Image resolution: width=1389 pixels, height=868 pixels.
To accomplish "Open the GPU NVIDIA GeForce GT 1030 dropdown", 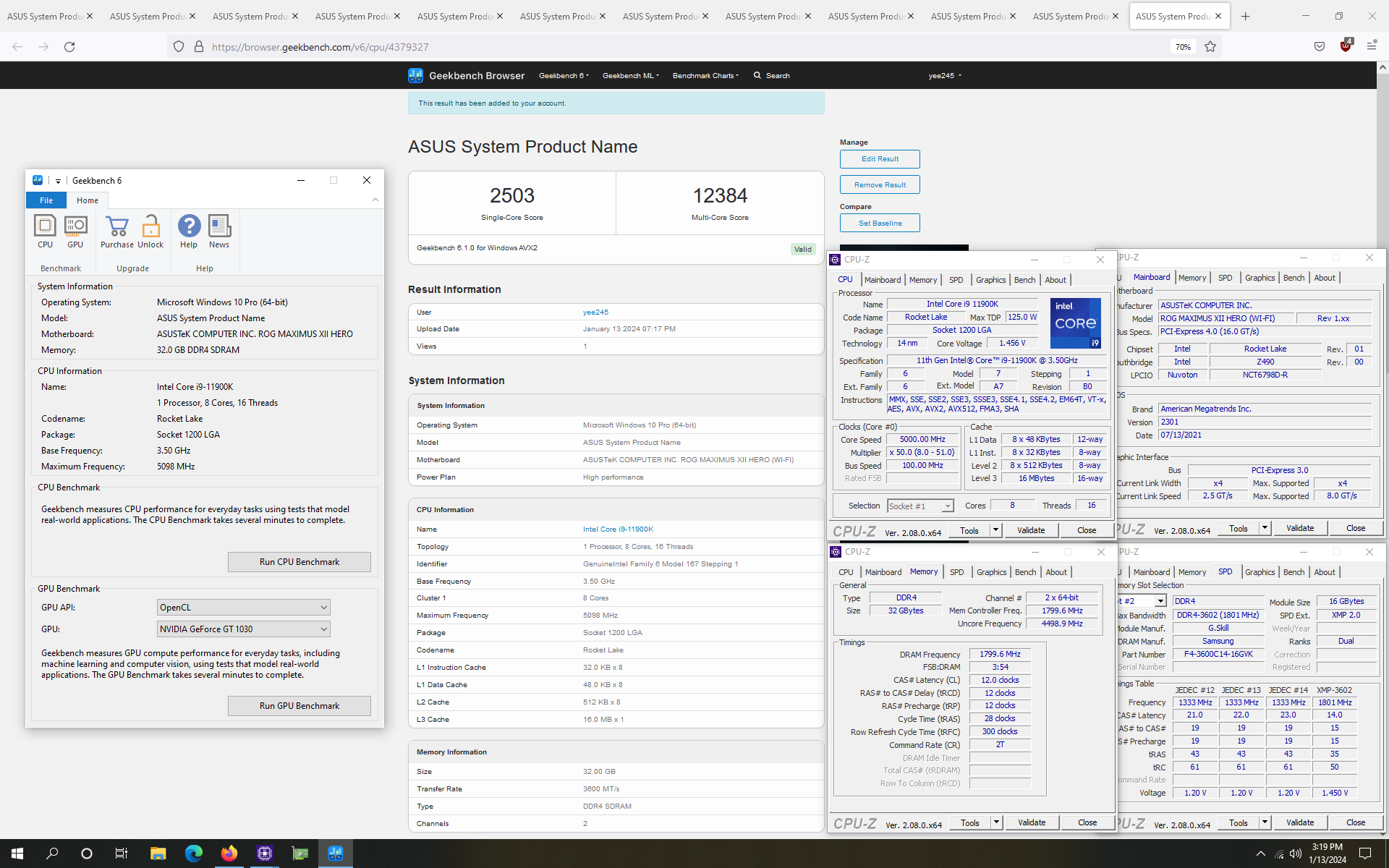I will 244,629.
